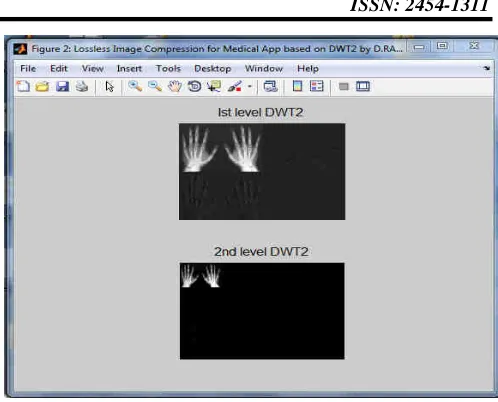Screen dimensions: 498x402
Task: Open a file with the folder icon
Action: click(x=43, y=87)
